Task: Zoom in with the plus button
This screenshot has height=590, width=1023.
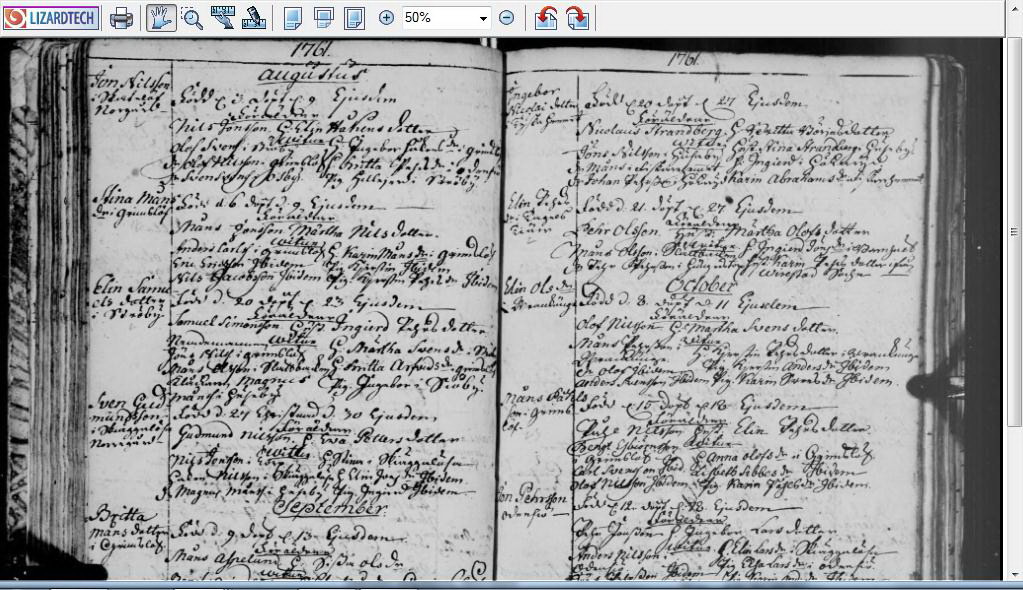Action: (387, 18)
